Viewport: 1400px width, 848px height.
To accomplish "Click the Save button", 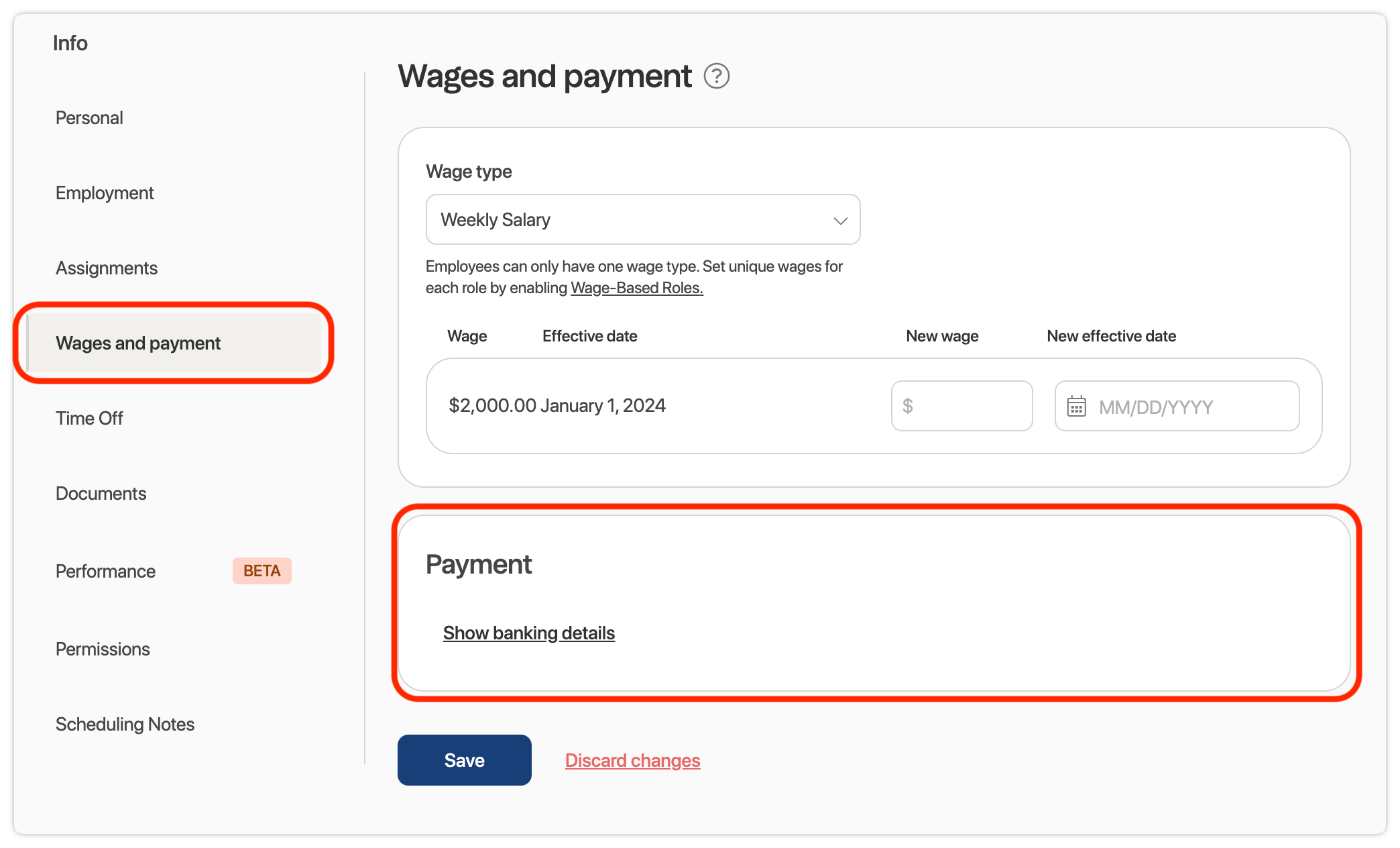I will click(464, 760).
